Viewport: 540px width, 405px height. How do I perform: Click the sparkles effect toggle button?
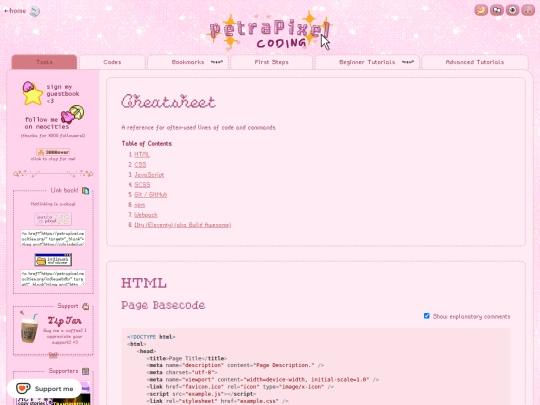tap(497, 10)
